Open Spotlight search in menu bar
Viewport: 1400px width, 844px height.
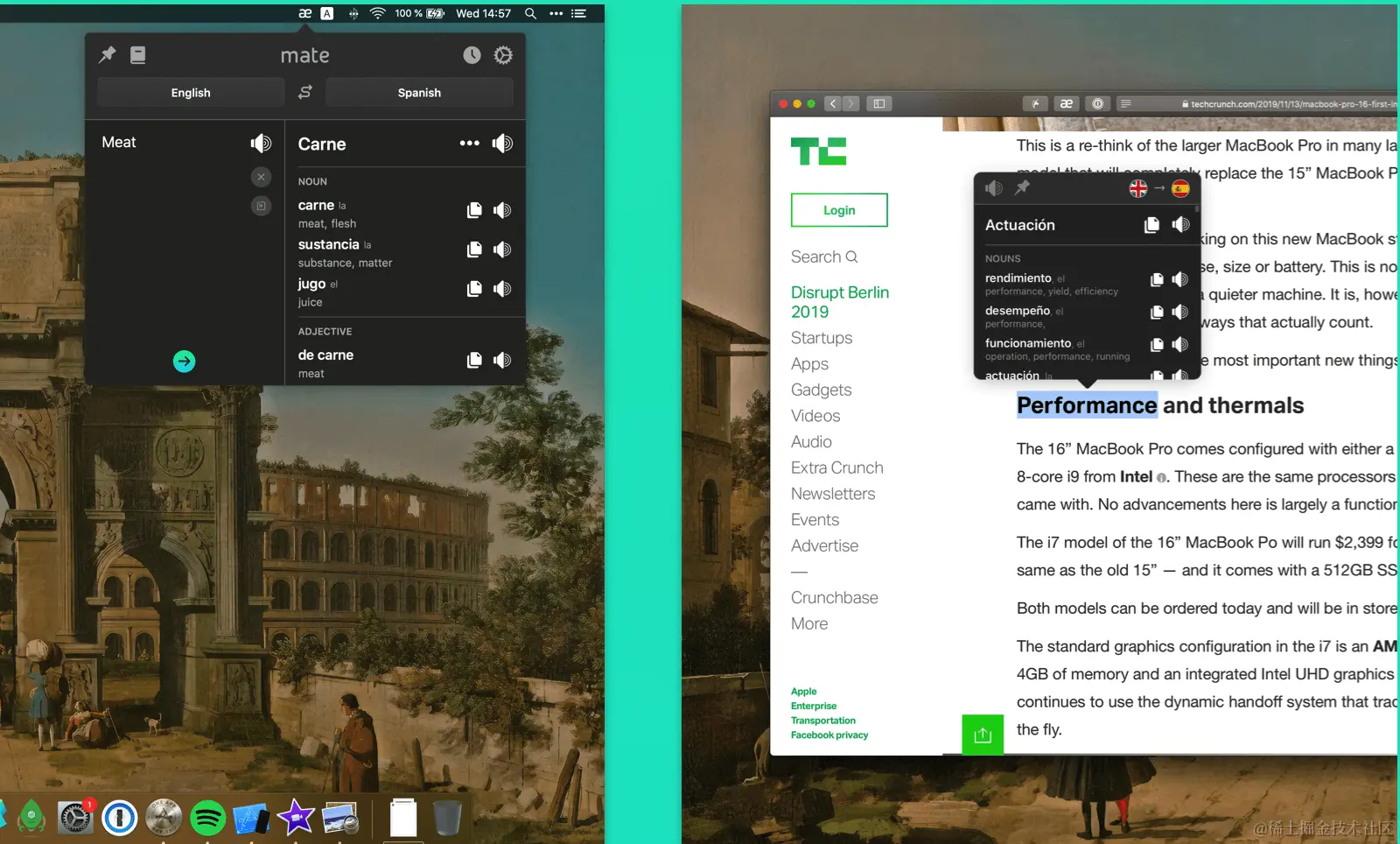point(530,13)
